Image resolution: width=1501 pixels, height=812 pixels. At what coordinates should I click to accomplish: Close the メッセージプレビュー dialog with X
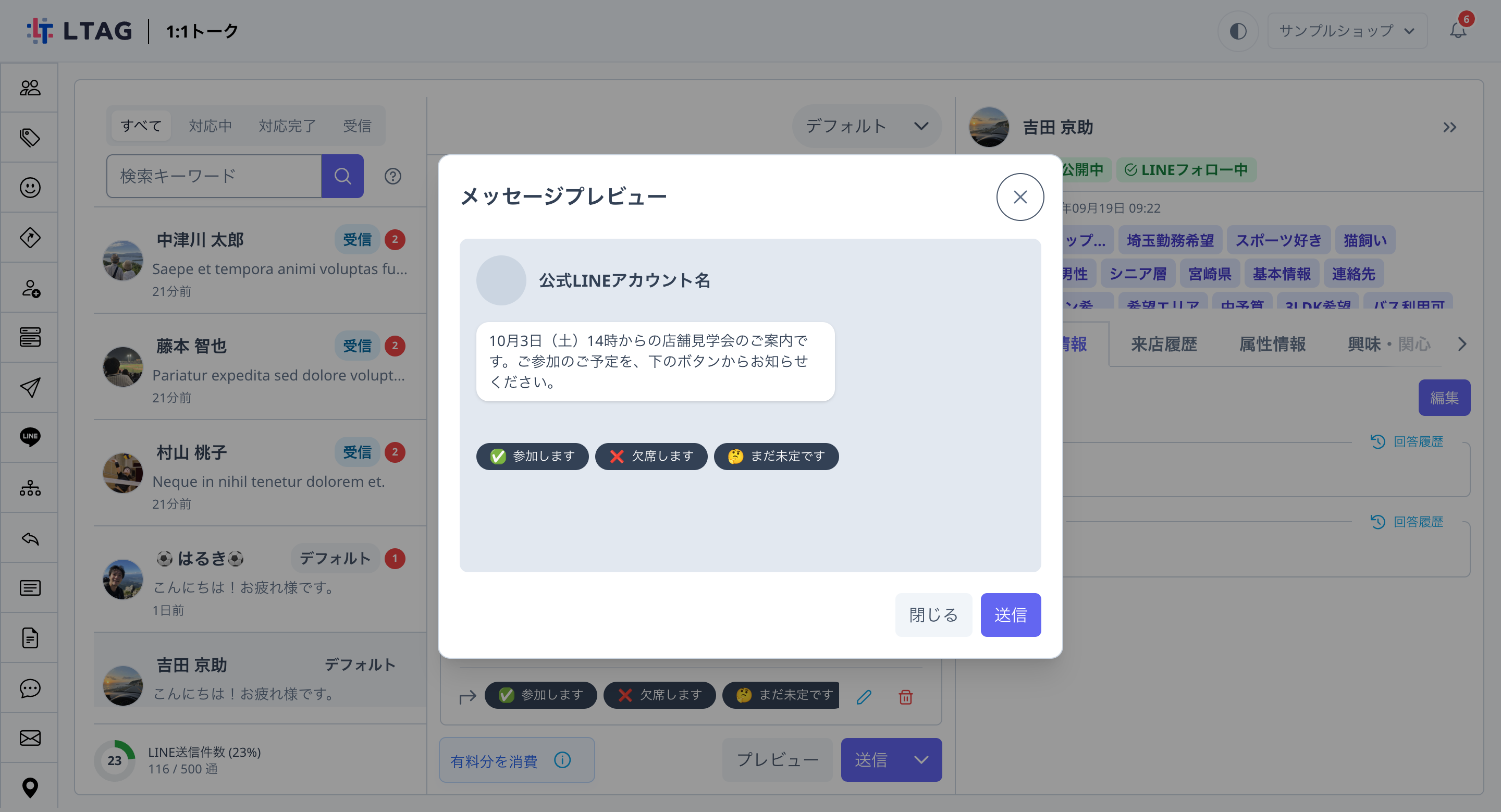(1020, 197)
